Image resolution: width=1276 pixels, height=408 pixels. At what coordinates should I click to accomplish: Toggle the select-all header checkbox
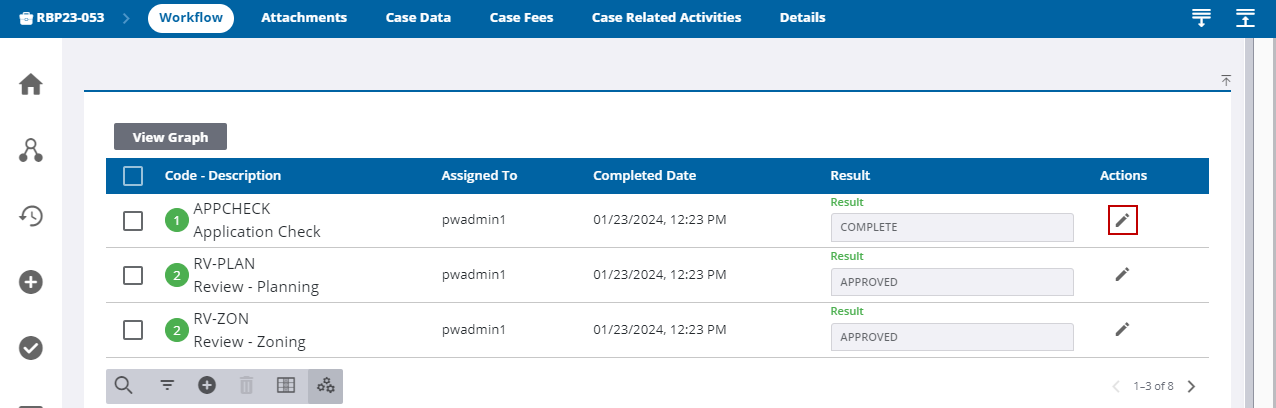[x=133, y=176]
